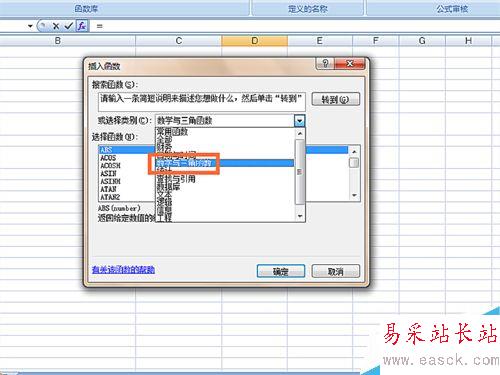Close the 插入函数 dialog

pyautogui.click(x=350, y=63)
